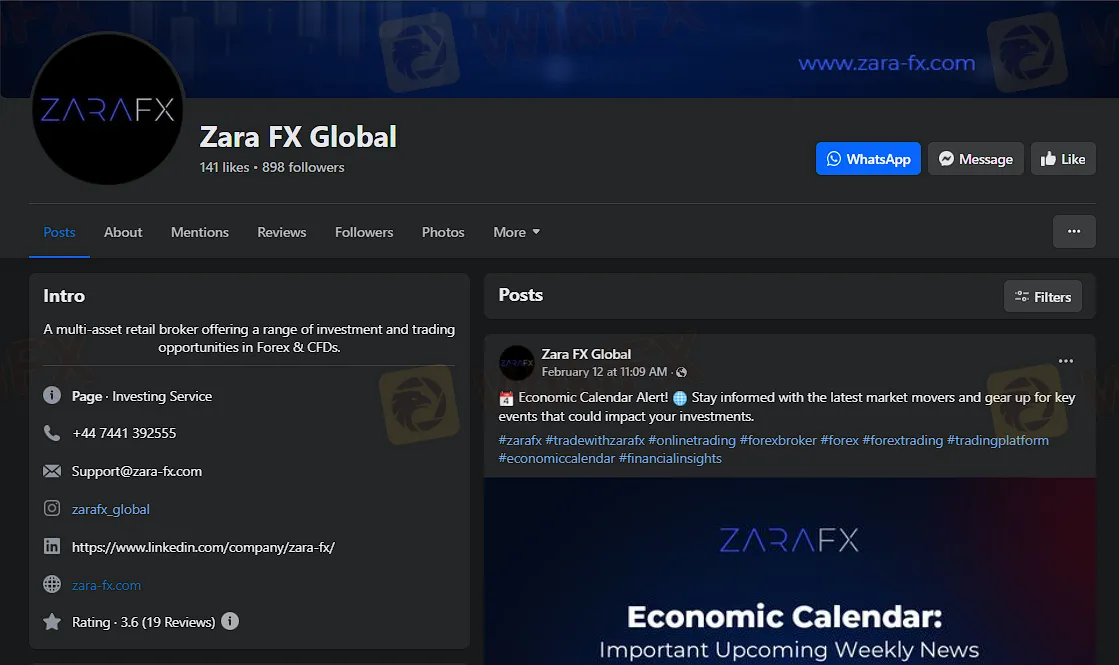Open the Mentions tab
The image size is (1119, 665).
tap(200, 232)
